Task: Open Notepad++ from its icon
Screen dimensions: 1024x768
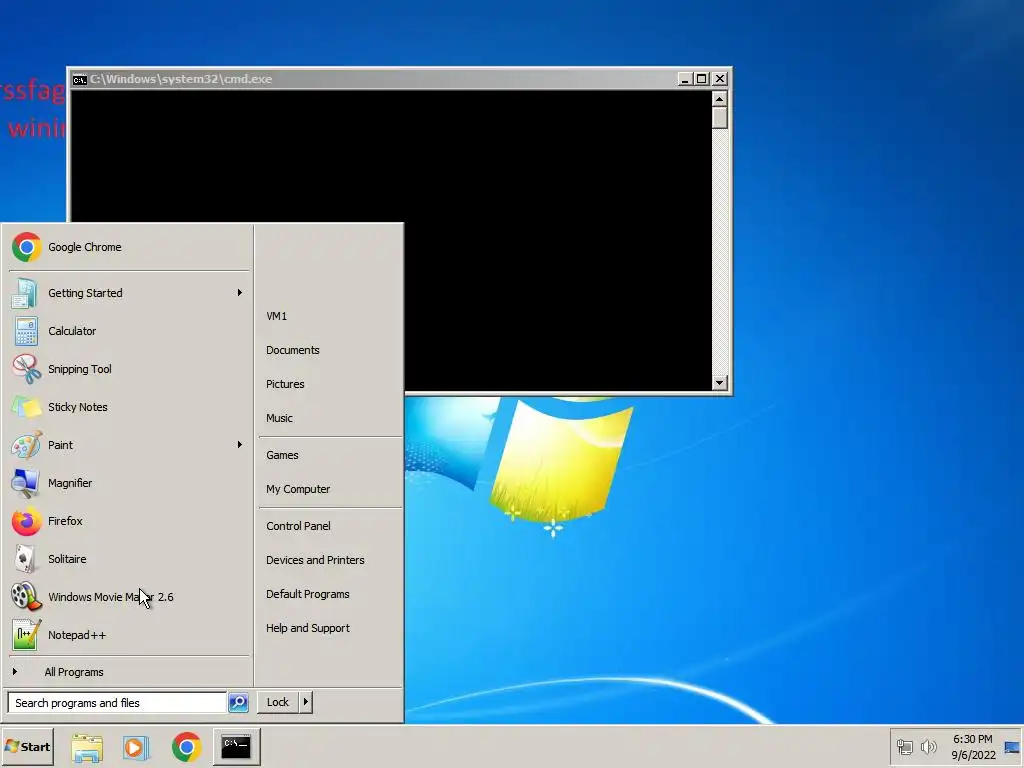Action: (26, 635)
